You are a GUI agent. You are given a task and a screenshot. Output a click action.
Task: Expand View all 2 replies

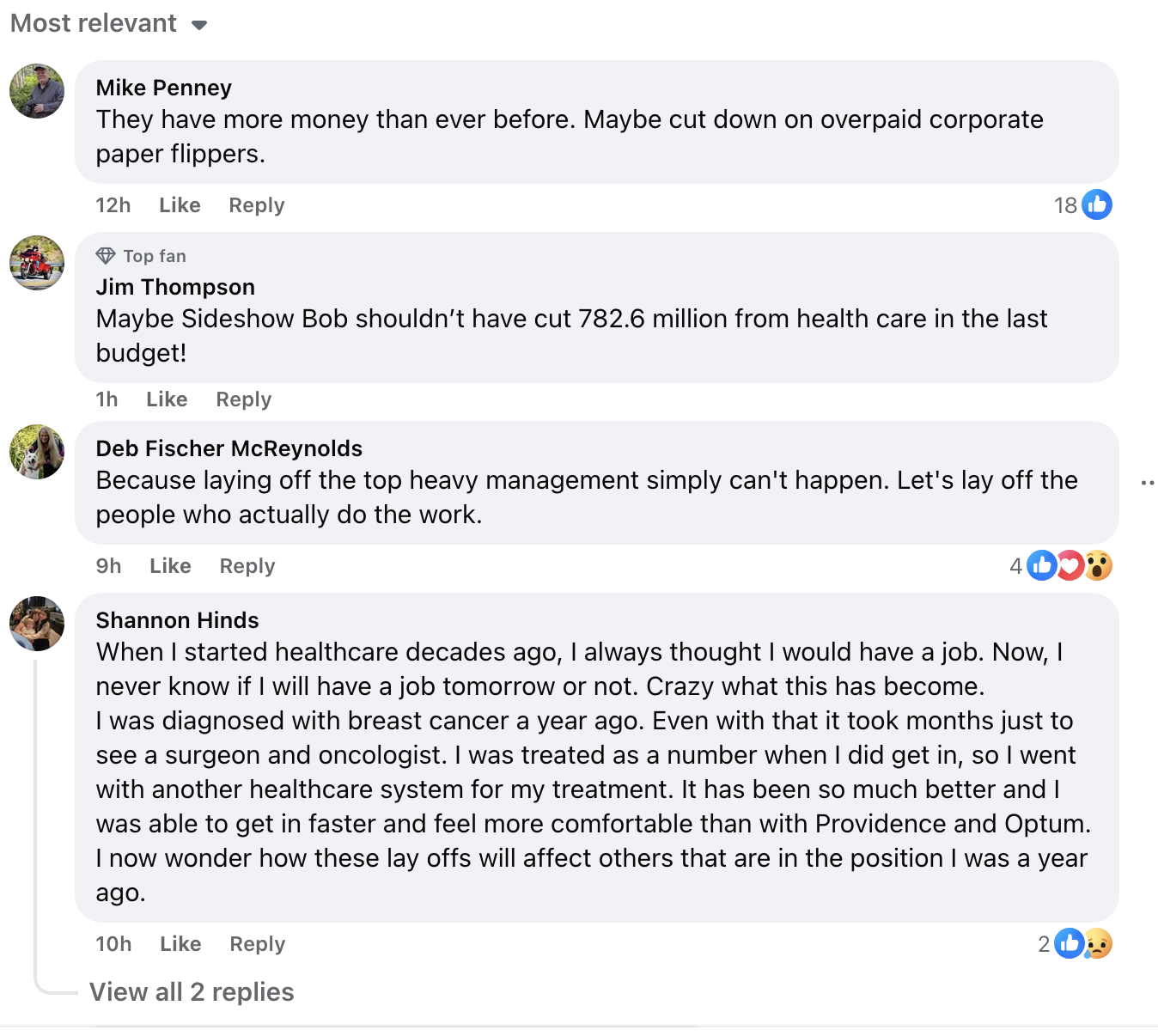click(x=192, y=992)
